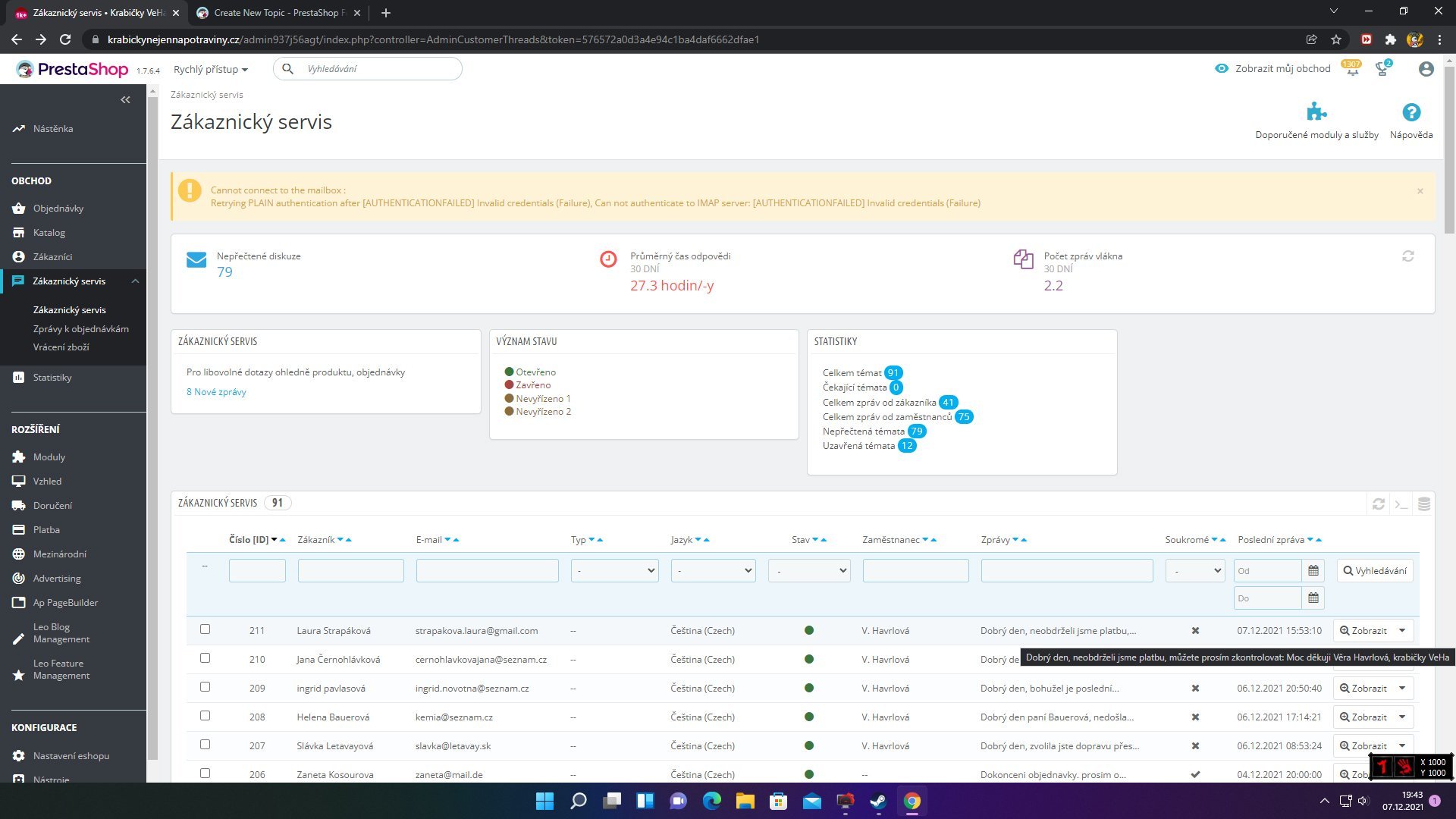Click the SQL query icon above table
Image resolution: width=1456 pixels, height=819 pixels.
click(x=1401, y=504)
